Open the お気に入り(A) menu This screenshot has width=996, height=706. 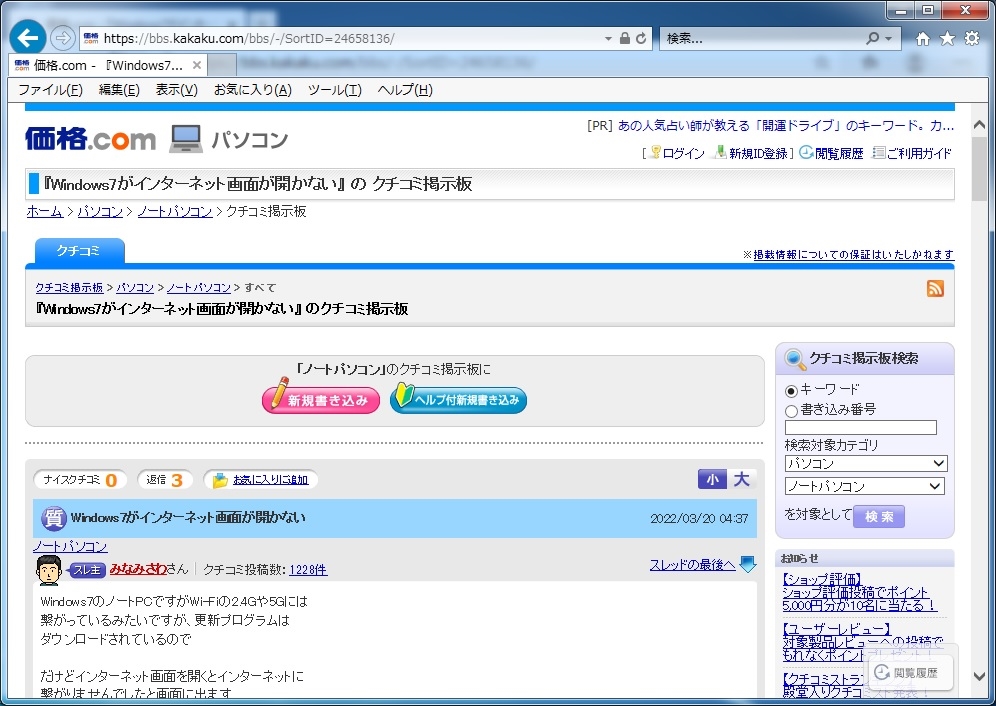[252, 90]
